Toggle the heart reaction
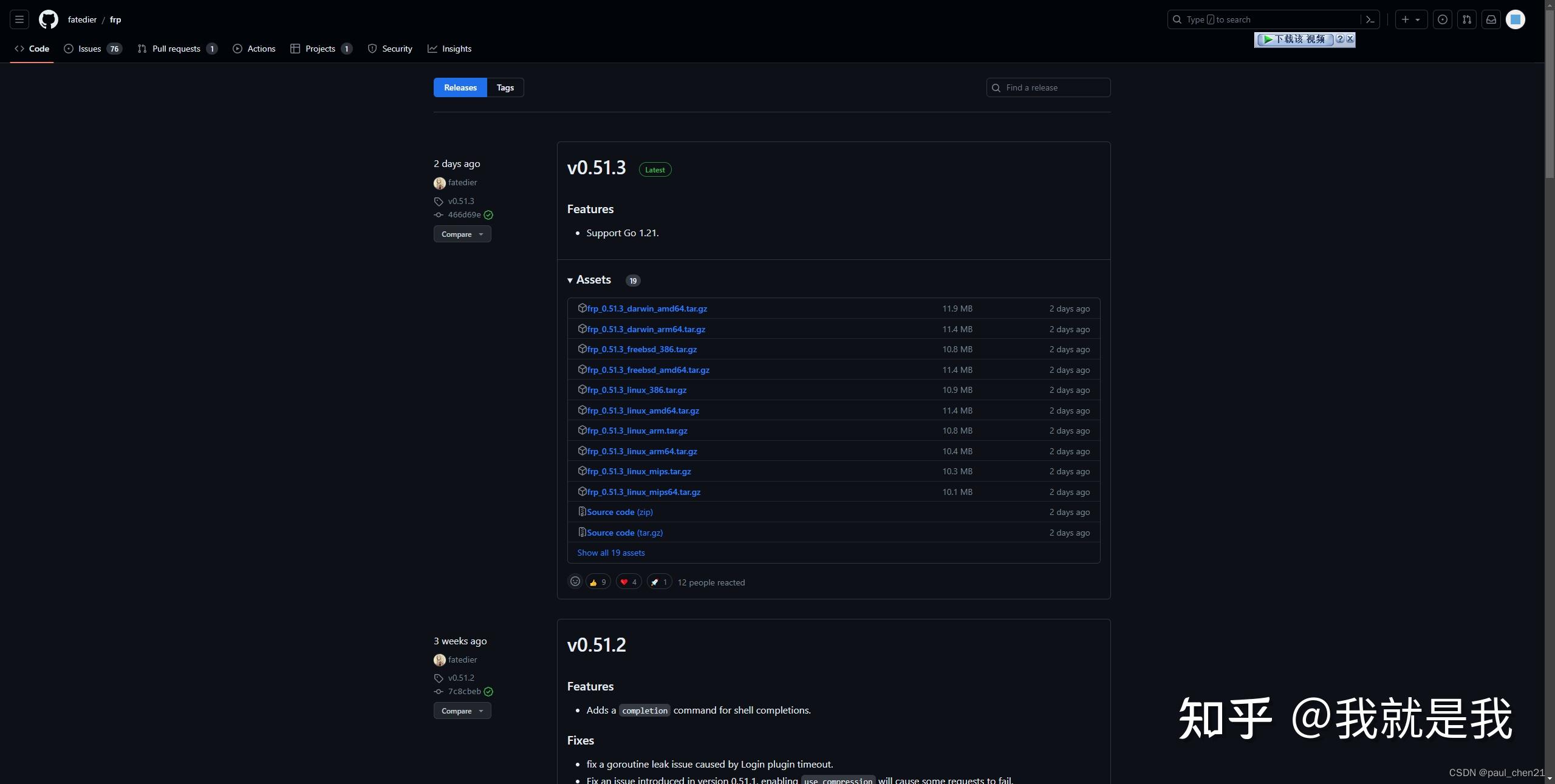 click(629, 582)
